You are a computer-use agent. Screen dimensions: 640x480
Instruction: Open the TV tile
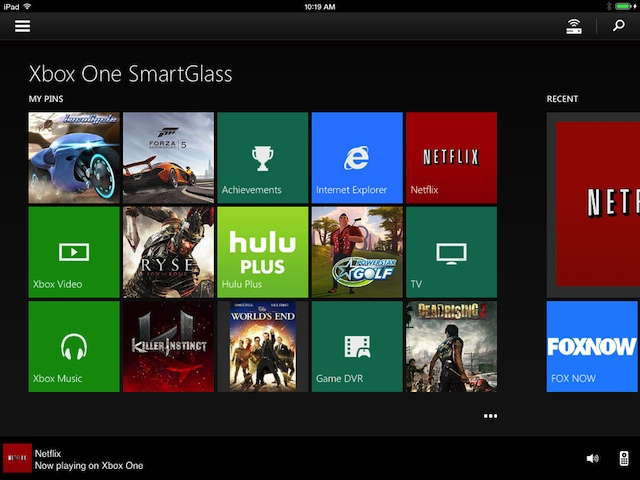(x=451, y=252)
